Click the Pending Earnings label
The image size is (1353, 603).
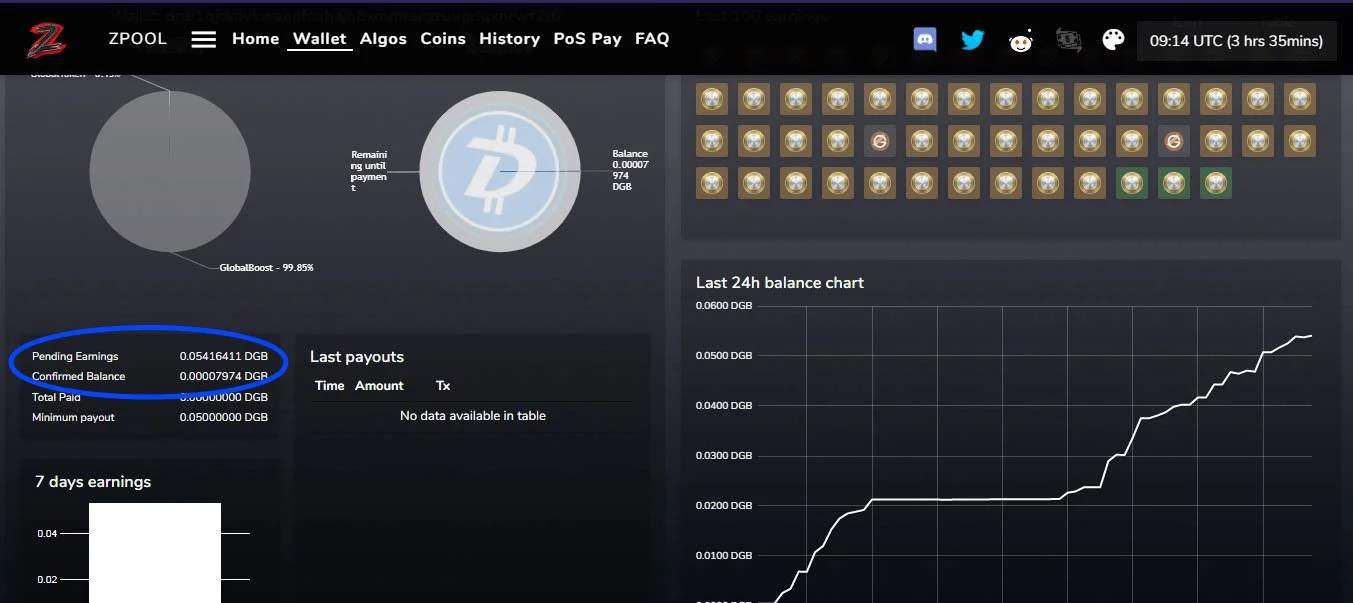(x=75, y=356)
